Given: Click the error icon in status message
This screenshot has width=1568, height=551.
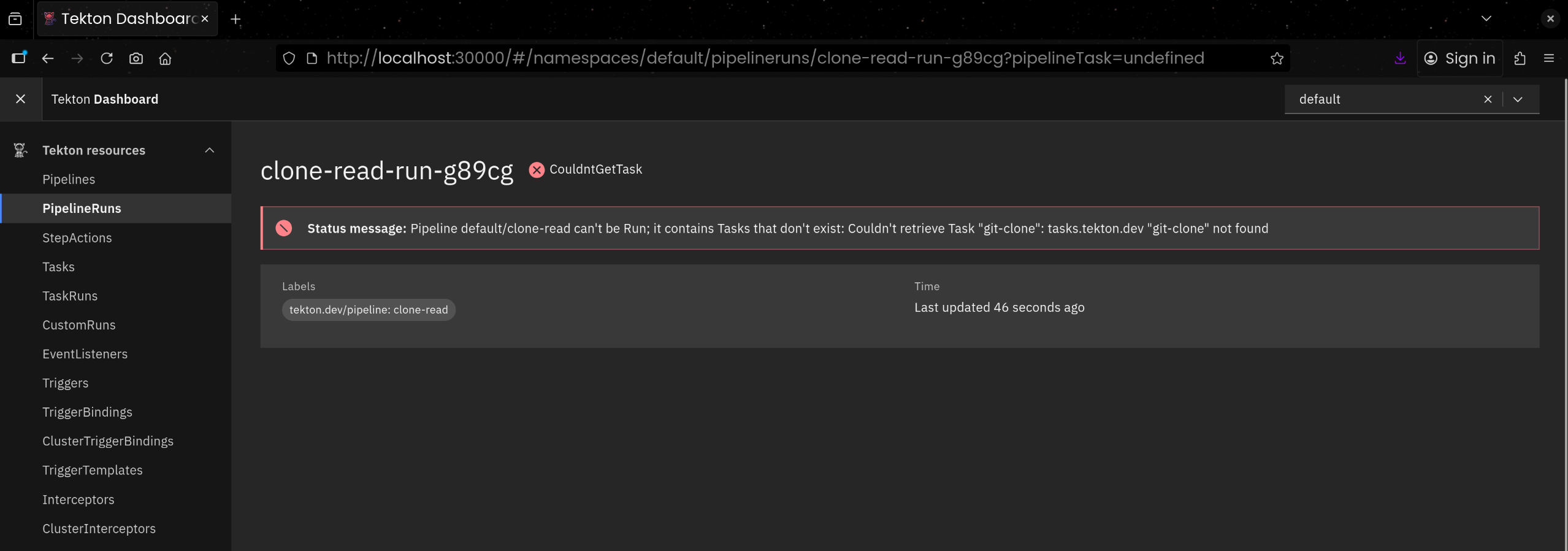Looking at the screenshot, I should pos(283,228).
